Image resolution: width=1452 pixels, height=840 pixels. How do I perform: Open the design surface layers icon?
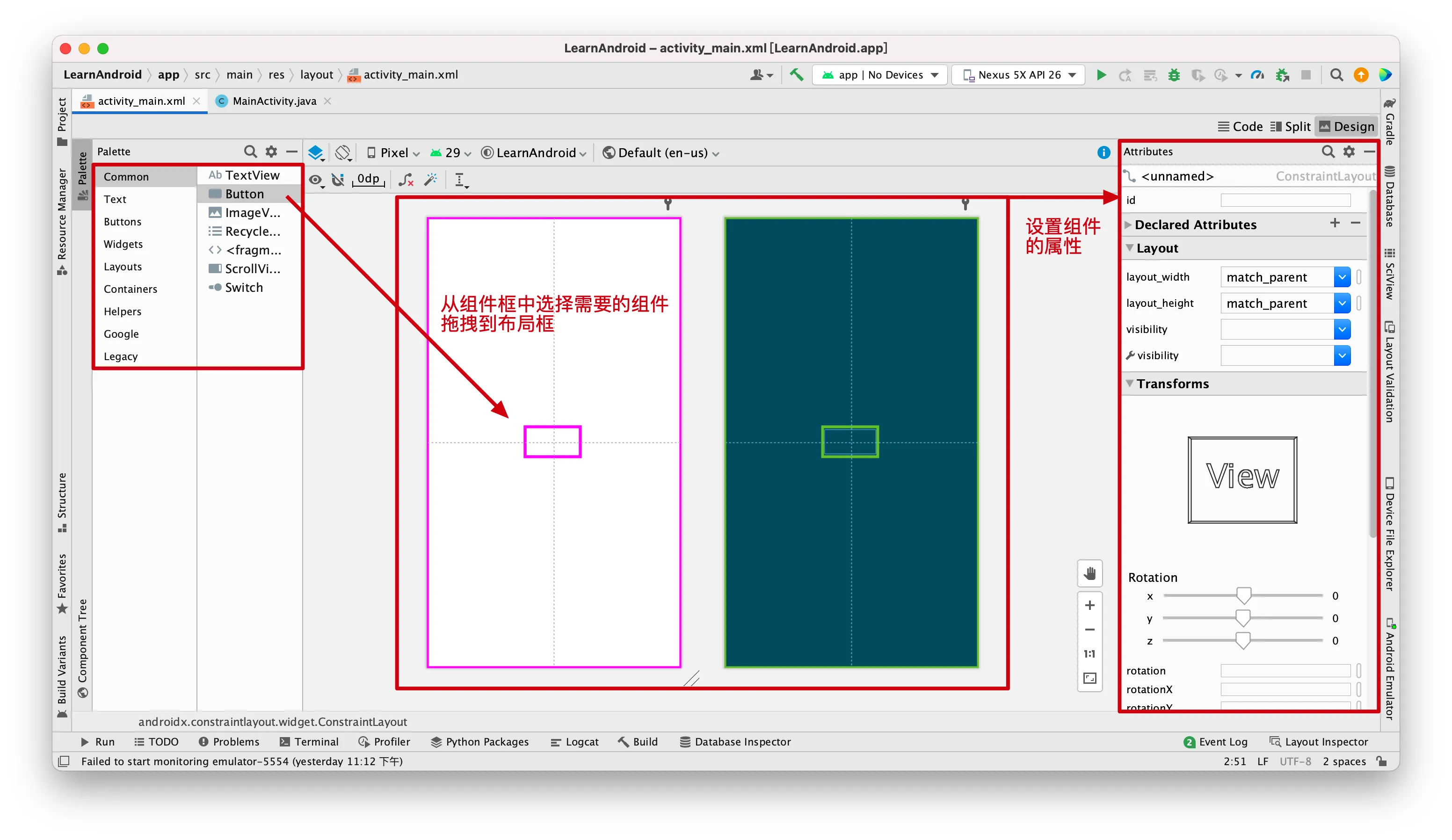tap(316, 152)
